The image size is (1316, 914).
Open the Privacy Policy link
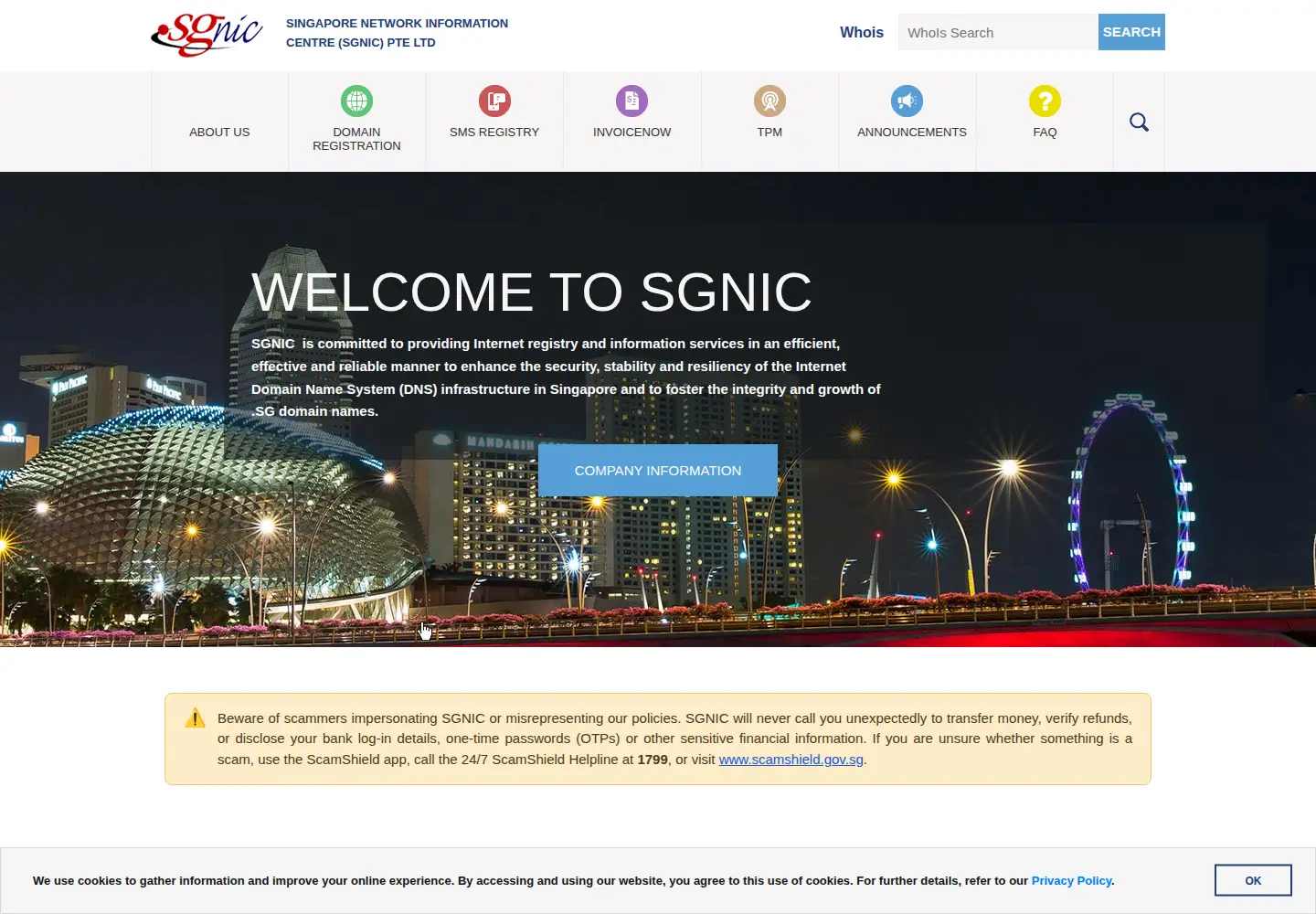[x=1071, y=881]
